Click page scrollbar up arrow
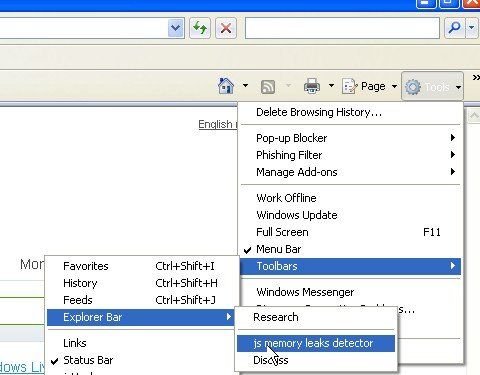This screenshot has height=375, width=480. pos(474,116)
